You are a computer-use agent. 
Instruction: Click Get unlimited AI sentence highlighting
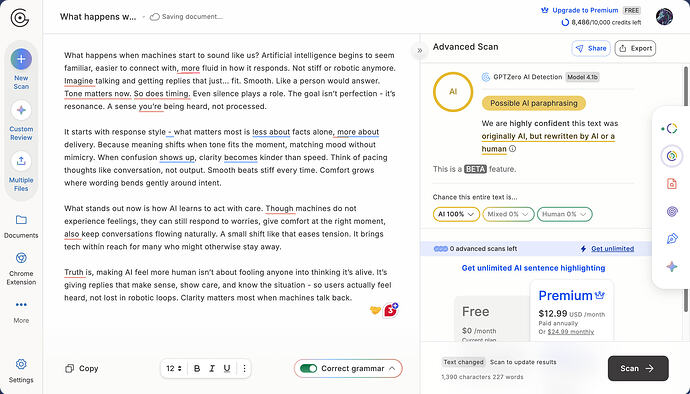[533, 268]
